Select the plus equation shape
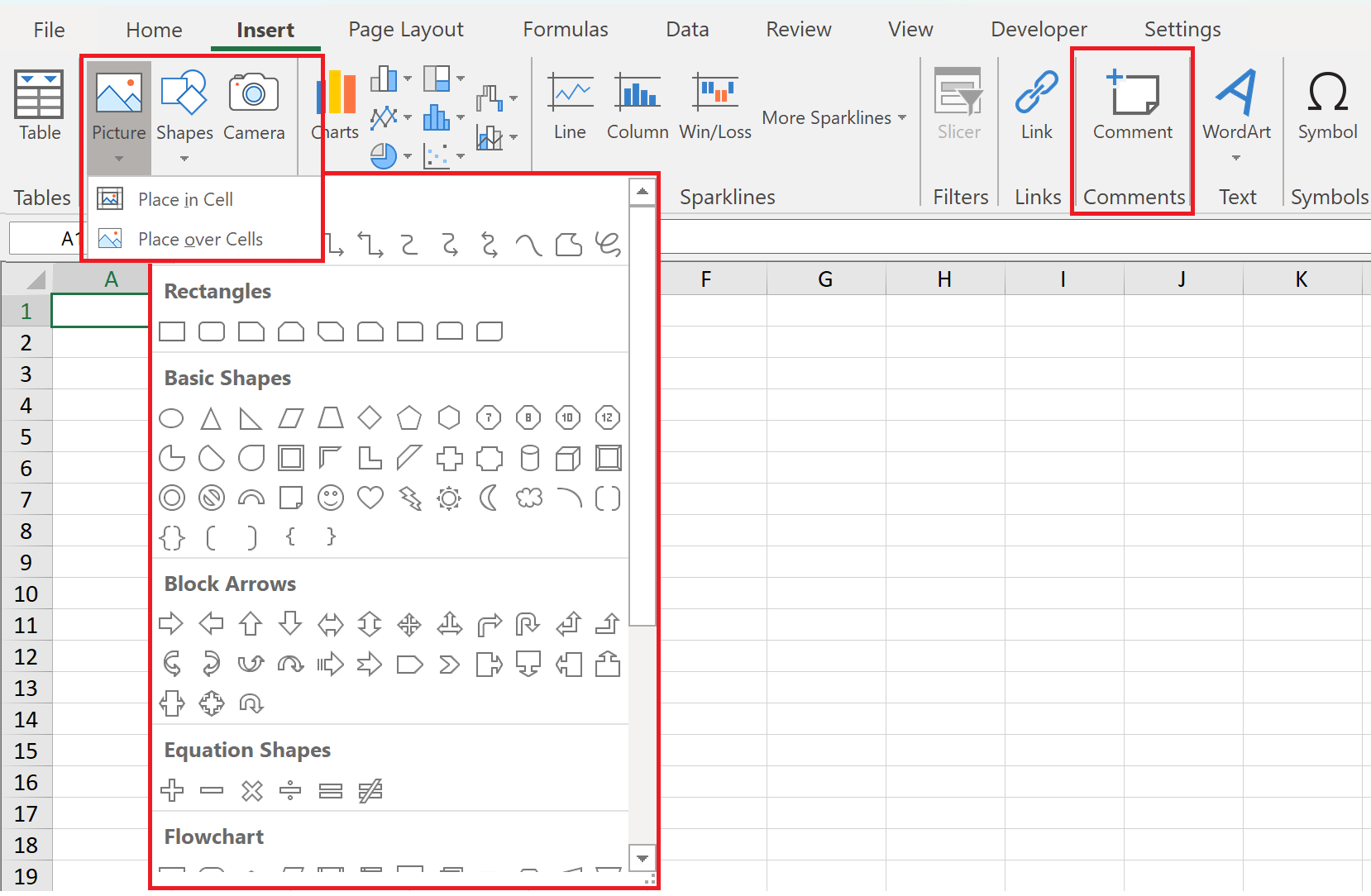Image resolution: width=1371 pixels, height=896 pixels. (172, 790)
